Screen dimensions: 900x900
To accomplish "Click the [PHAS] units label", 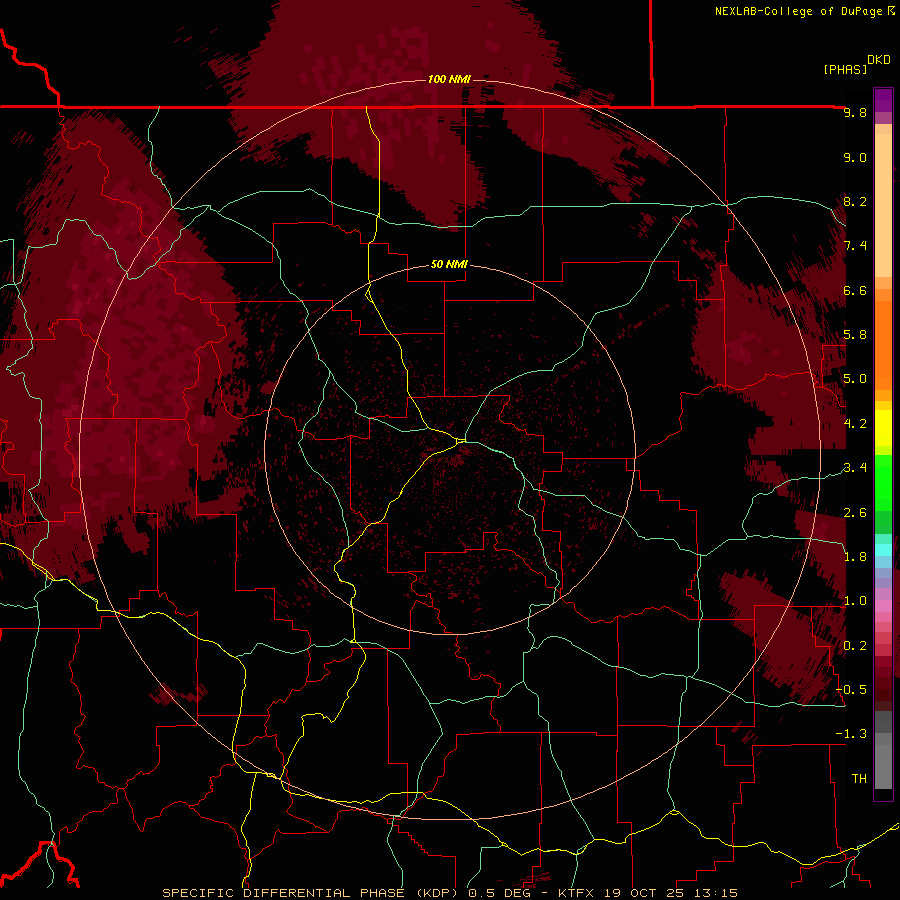I will tap(845, 69).
